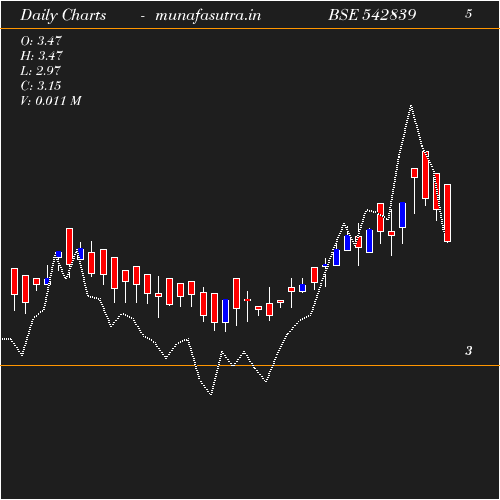The width and height of the screenshot is (500, 500).
Task: Click the "Daily Charts" title text
Action: [63, 16]
